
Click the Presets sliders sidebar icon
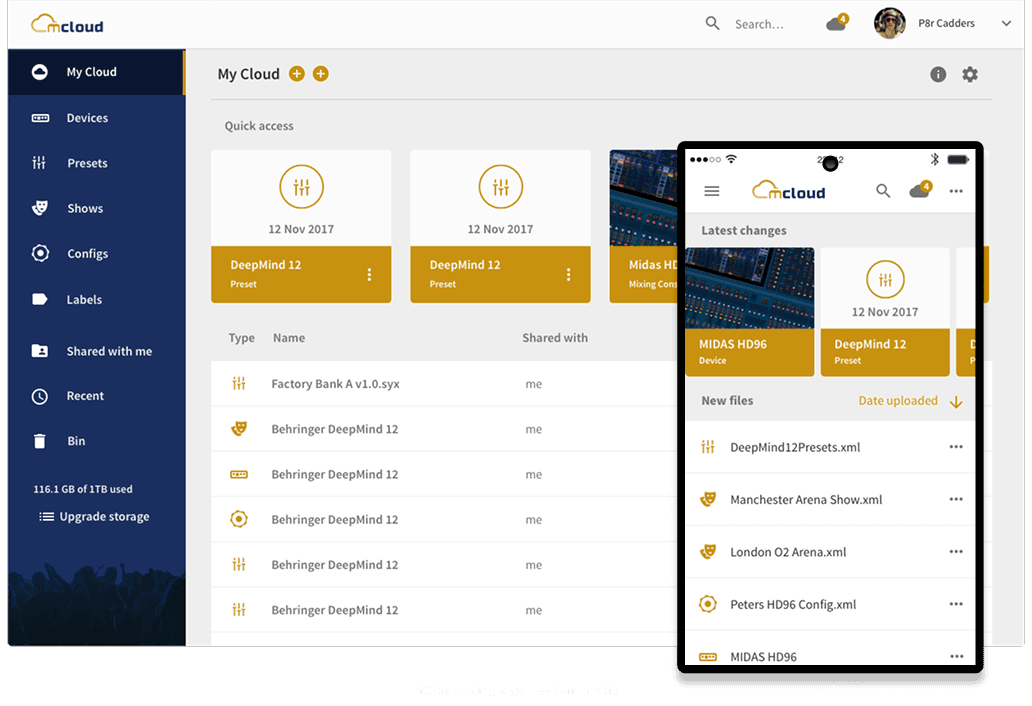[39, 163]
